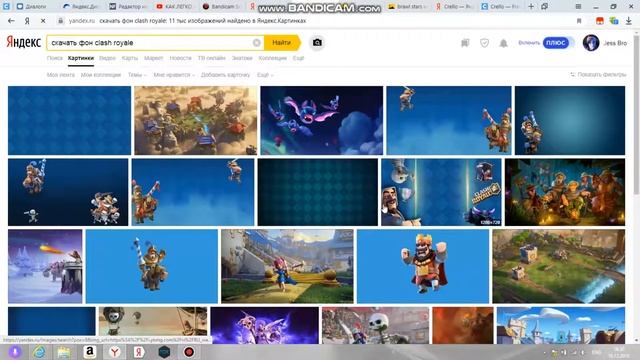
Task: Open the collections bookmark icon in Yandex header
Action: click(465, 43)
